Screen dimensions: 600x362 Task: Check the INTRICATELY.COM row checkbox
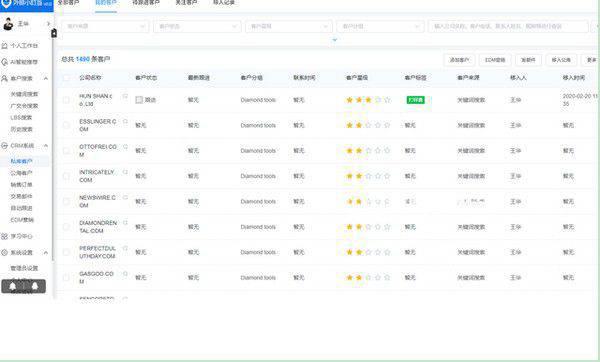pos(66,176)
